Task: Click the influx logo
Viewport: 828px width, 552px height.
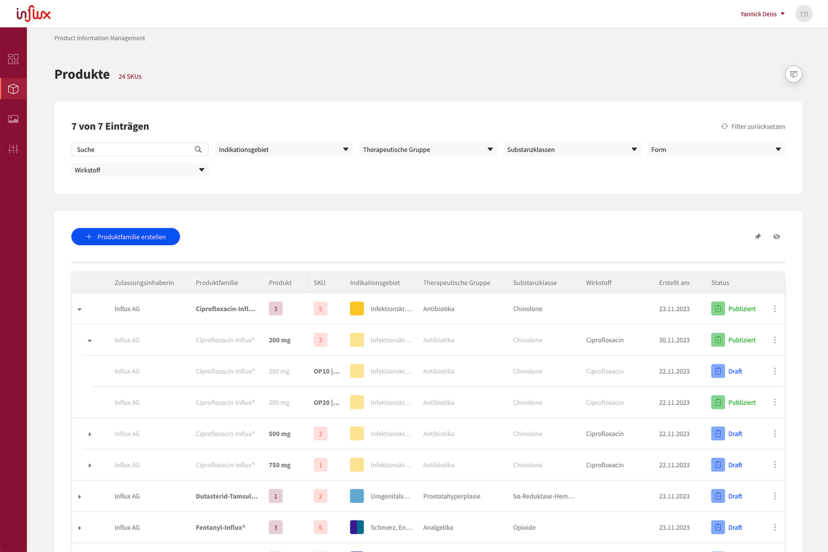Action: click(x=33, y=14)
